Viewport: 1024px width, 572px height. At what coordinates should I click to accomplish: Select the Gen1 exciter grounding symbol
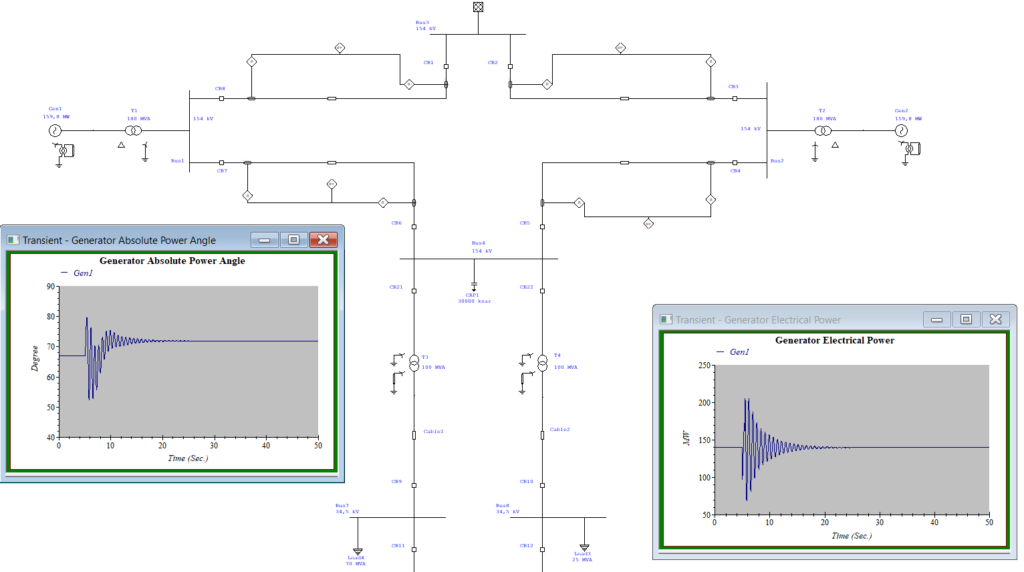tap(59, 165)
